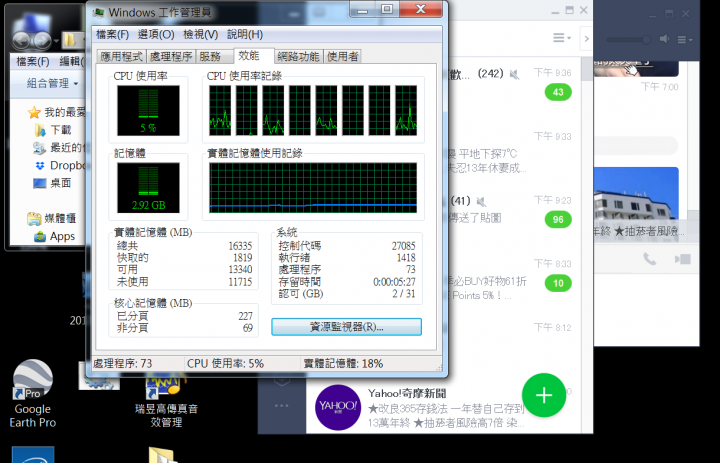Click the three-dot more icon in LINE sidebar

click(x=281, y=405)
